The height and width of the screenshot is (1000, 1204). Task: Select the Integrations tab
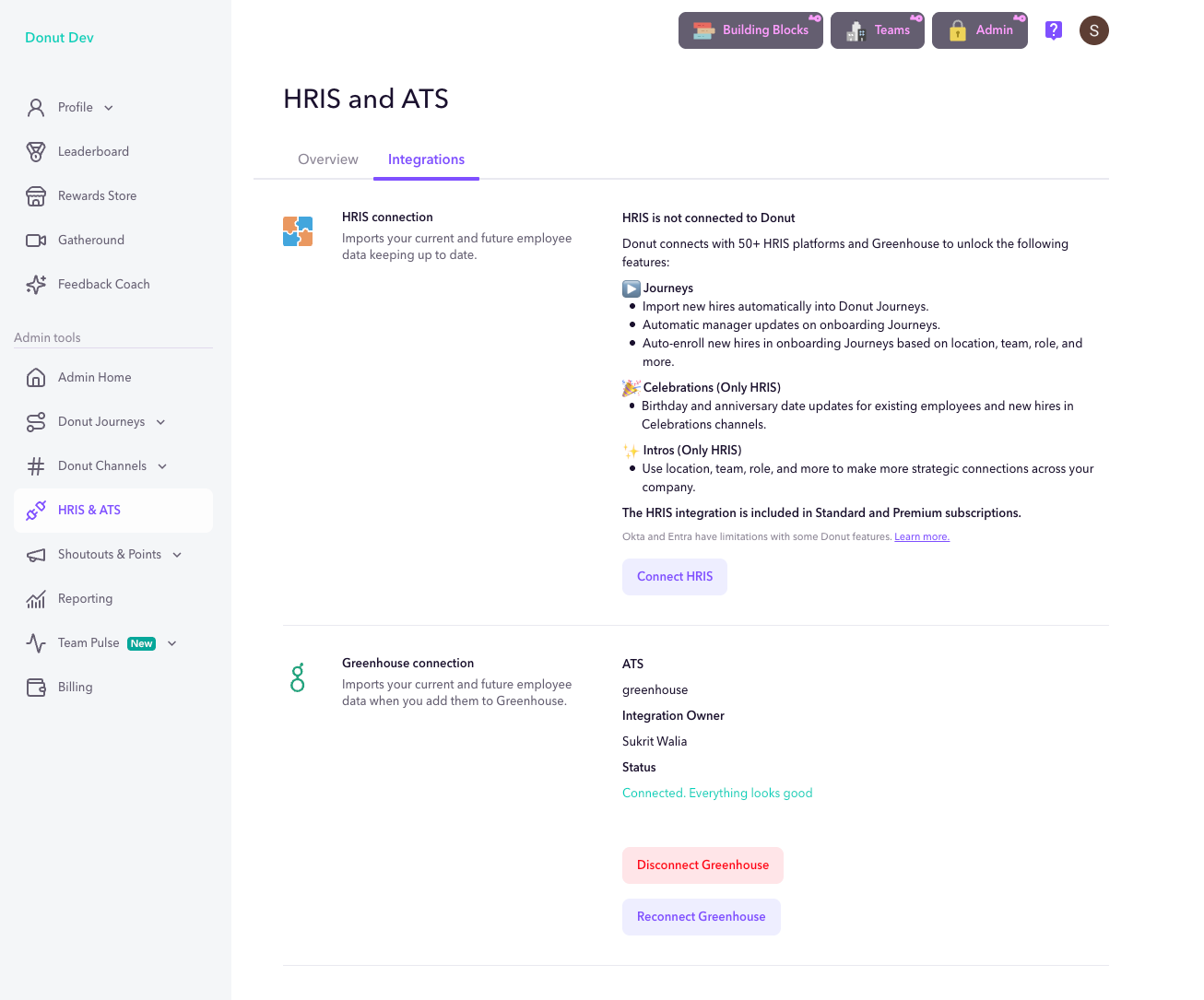pos(426,159)
